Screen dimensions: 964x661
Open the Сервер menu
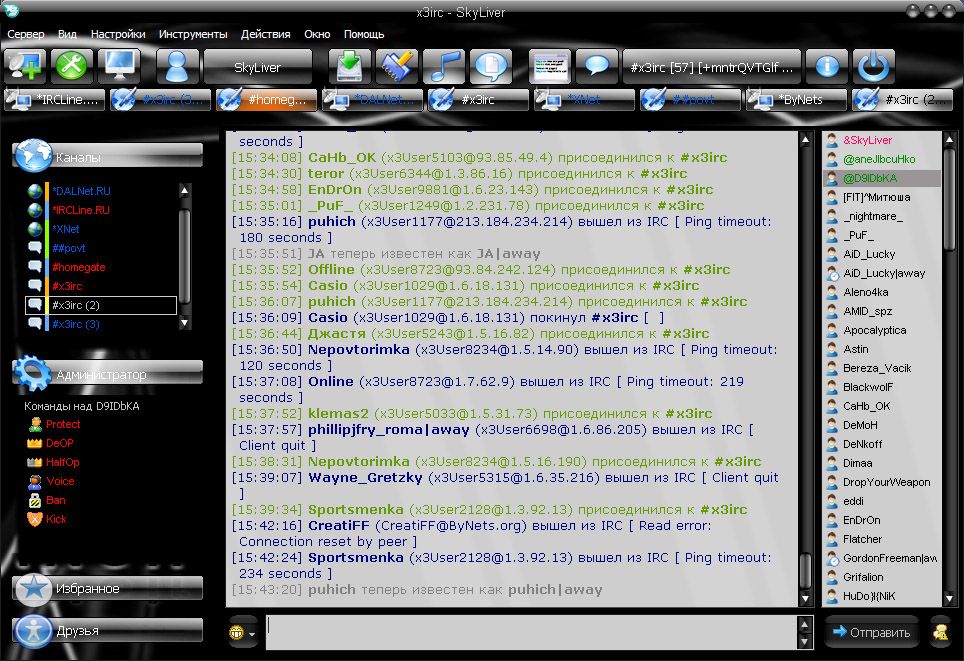coord(26,34)
